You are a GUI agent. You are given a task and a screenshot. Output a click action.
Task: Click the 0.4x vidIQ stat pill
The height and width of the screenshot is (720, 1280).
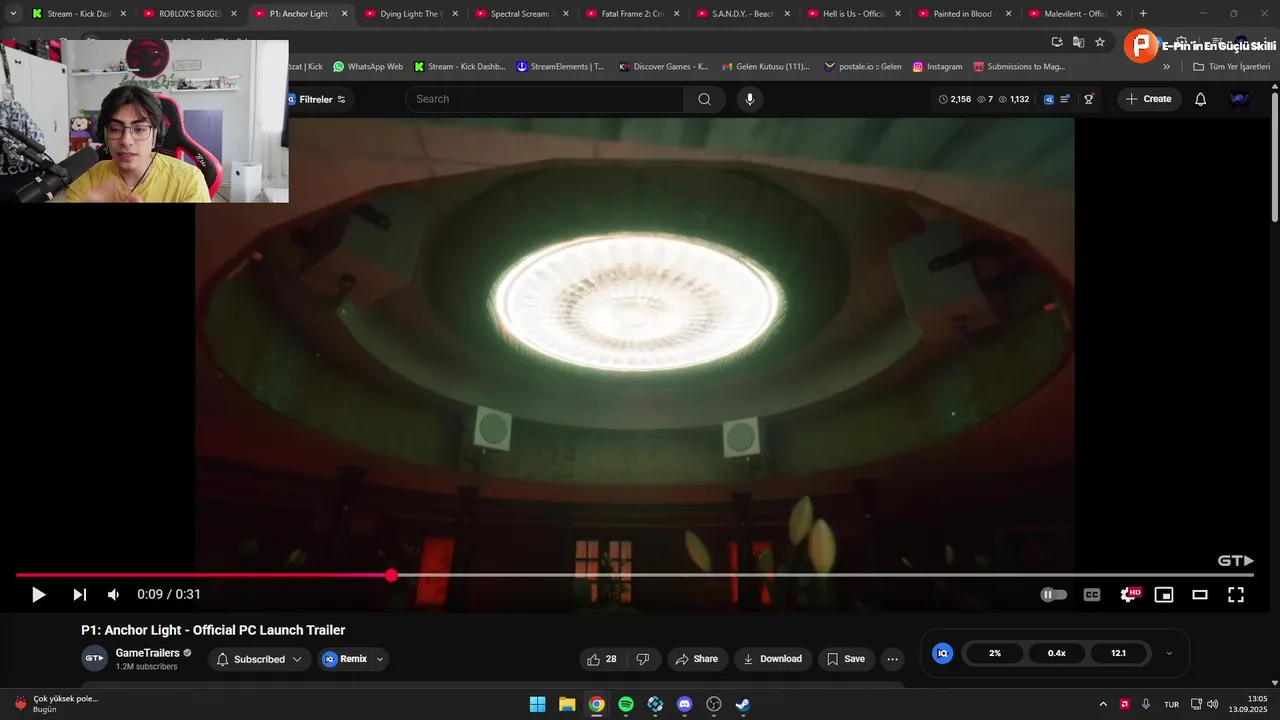[1057, 653]
